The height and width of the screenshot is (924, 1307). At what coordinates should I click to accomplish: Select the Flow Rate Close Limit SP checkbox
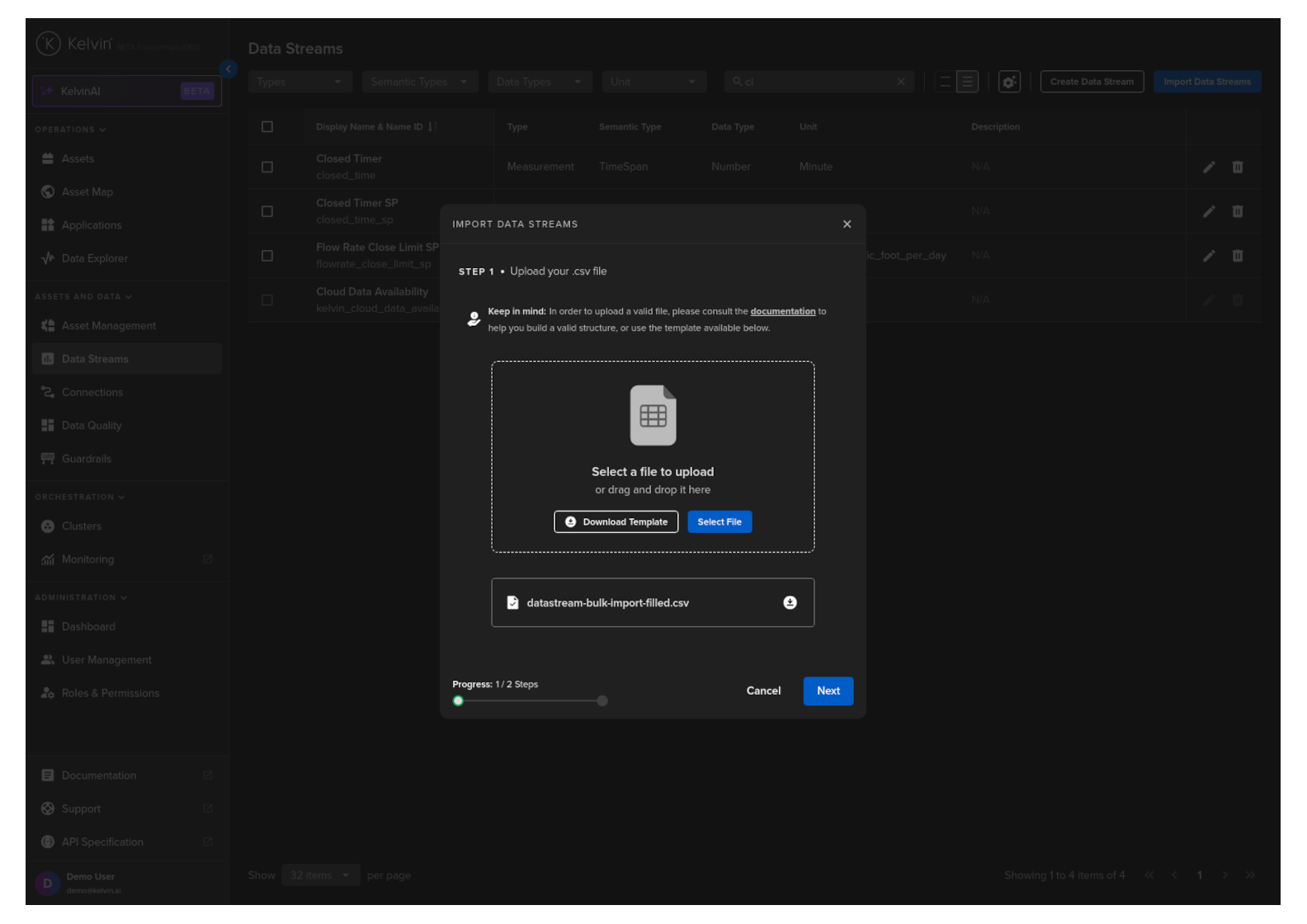267,256
